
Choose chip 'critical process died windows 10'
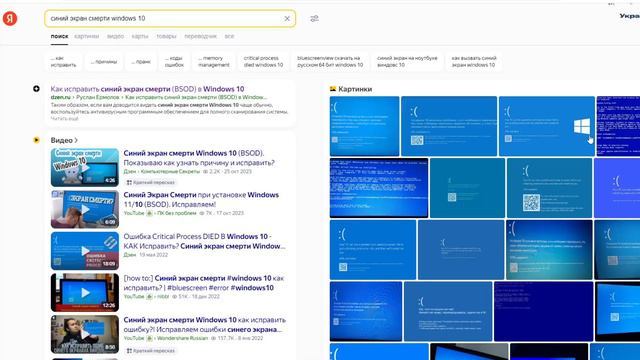pyautogui.click(x=263, y=62)
